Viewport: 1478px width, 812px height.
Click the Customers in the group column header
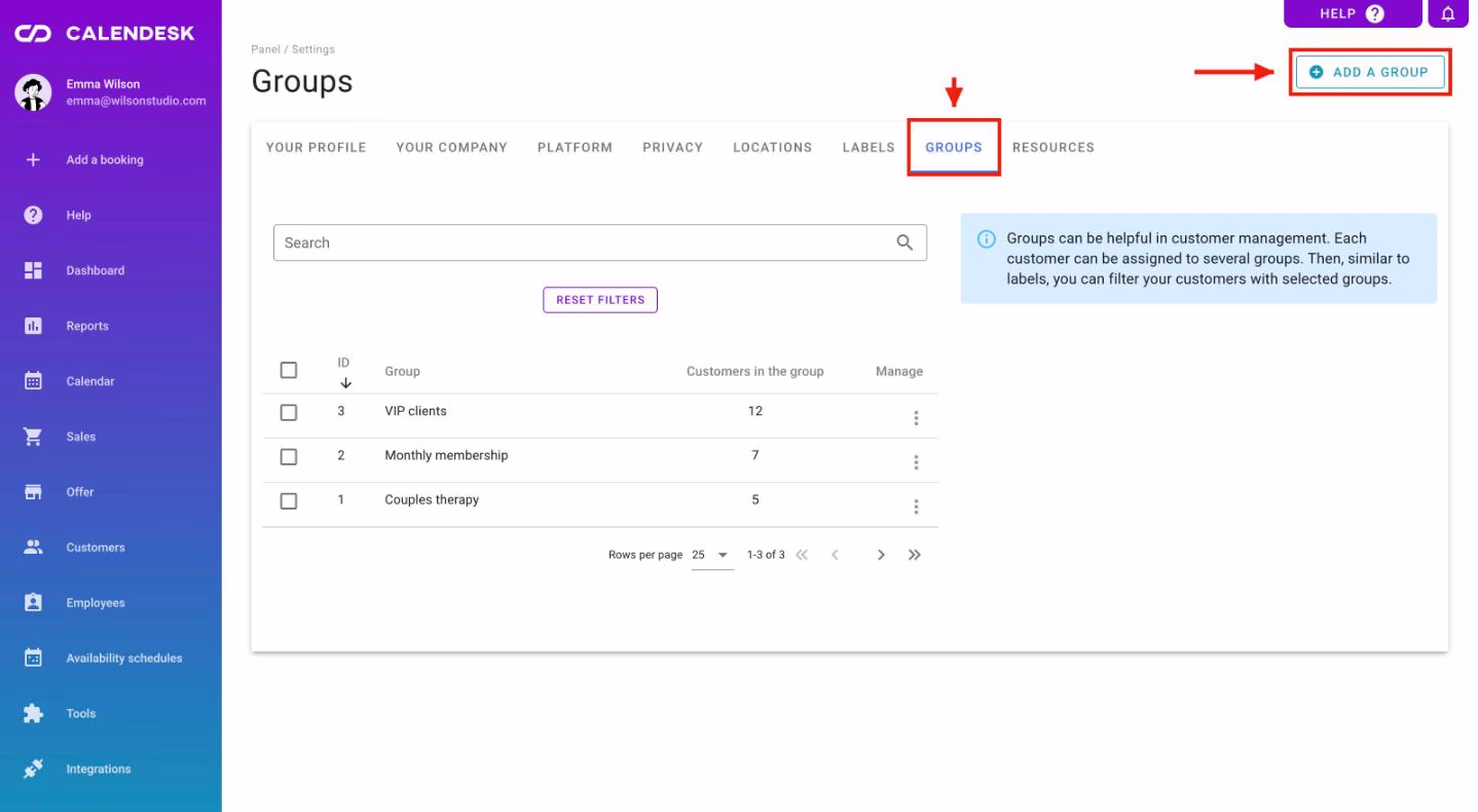755,371
